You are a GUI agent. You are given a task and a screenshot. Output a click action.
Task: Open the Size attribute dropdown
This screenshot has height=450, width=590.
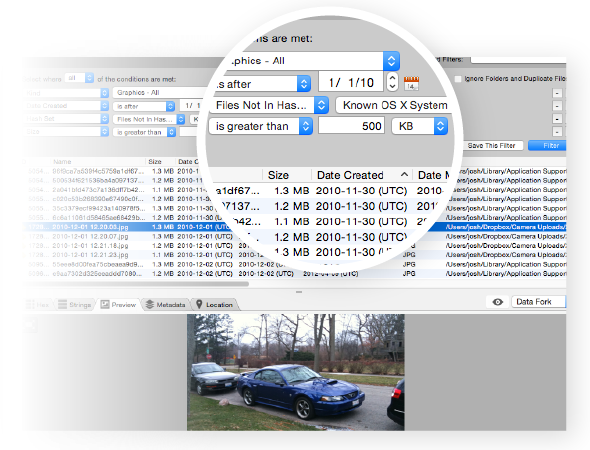[x=66, y=131]
